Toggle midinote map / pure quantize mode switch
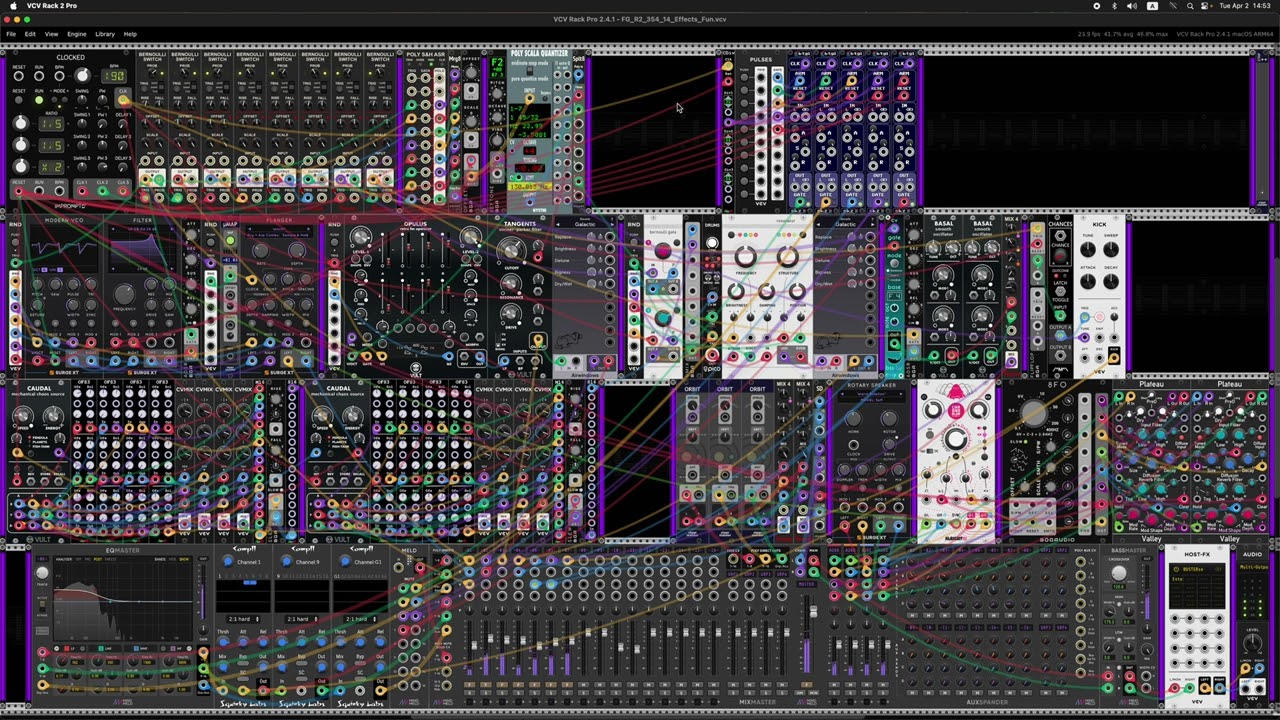This screenshot has height=720, width=1280. [530, 70]
